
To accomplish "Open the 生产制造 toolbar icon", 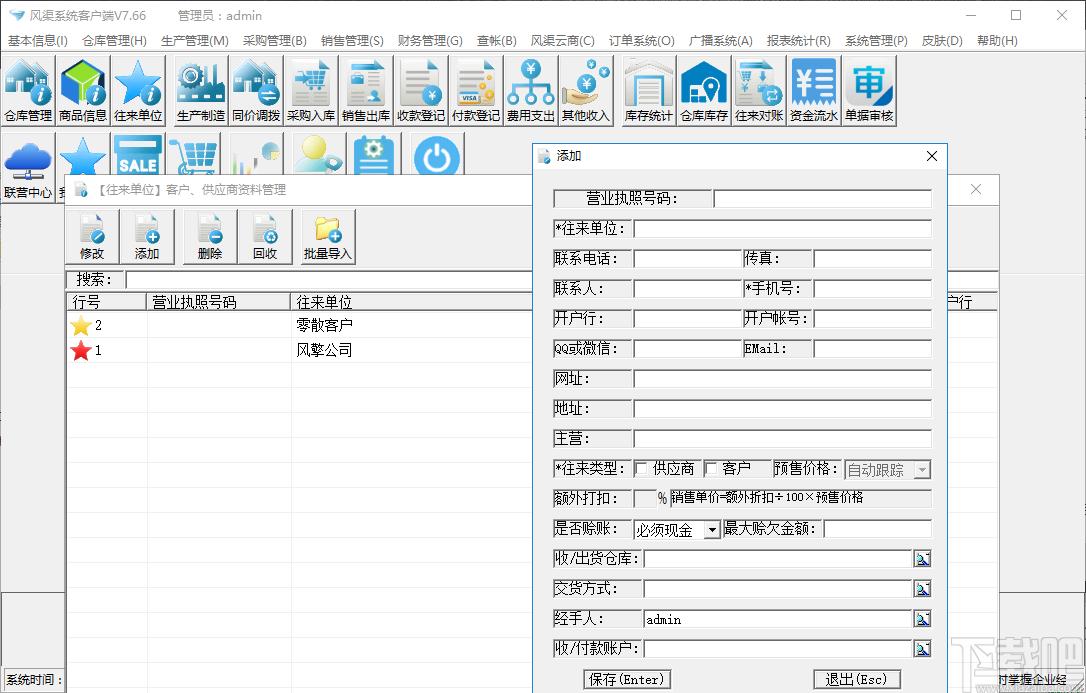I will point(200,91).
